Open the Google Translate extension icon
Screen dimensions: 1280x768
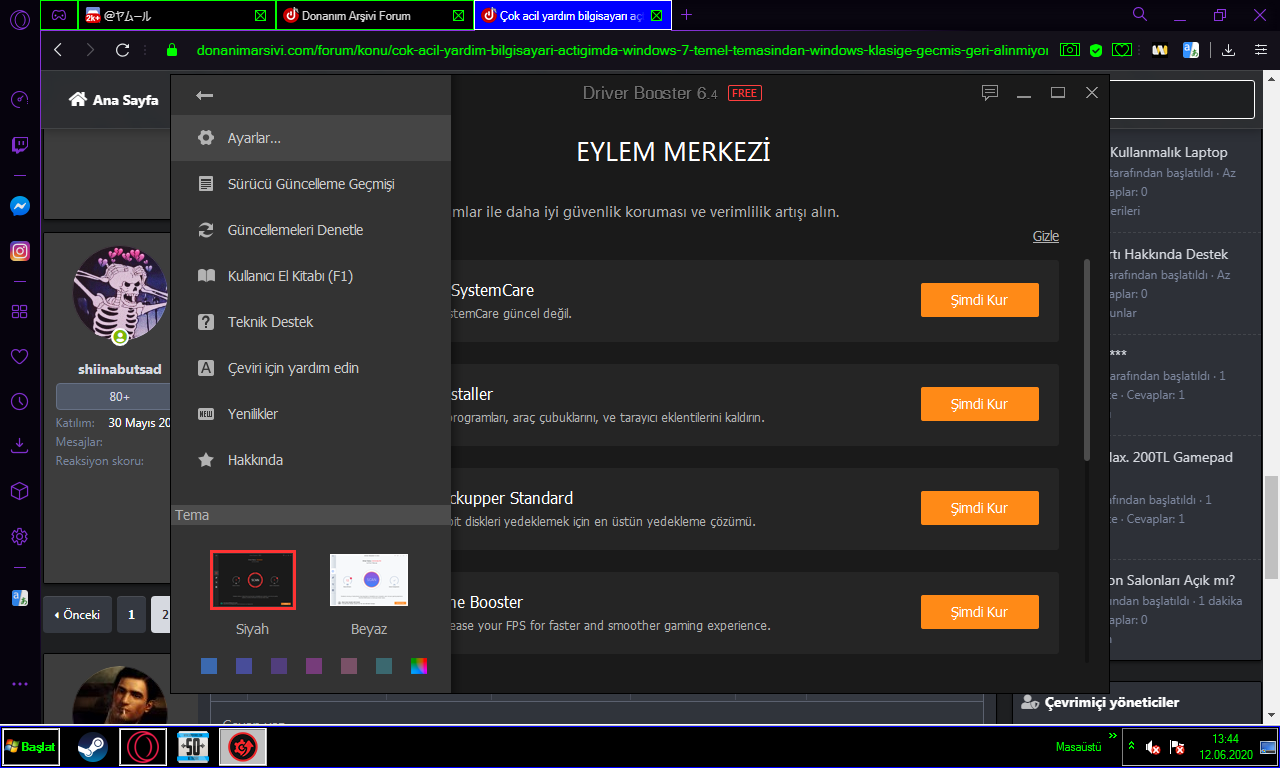(x=1191, y=49)
